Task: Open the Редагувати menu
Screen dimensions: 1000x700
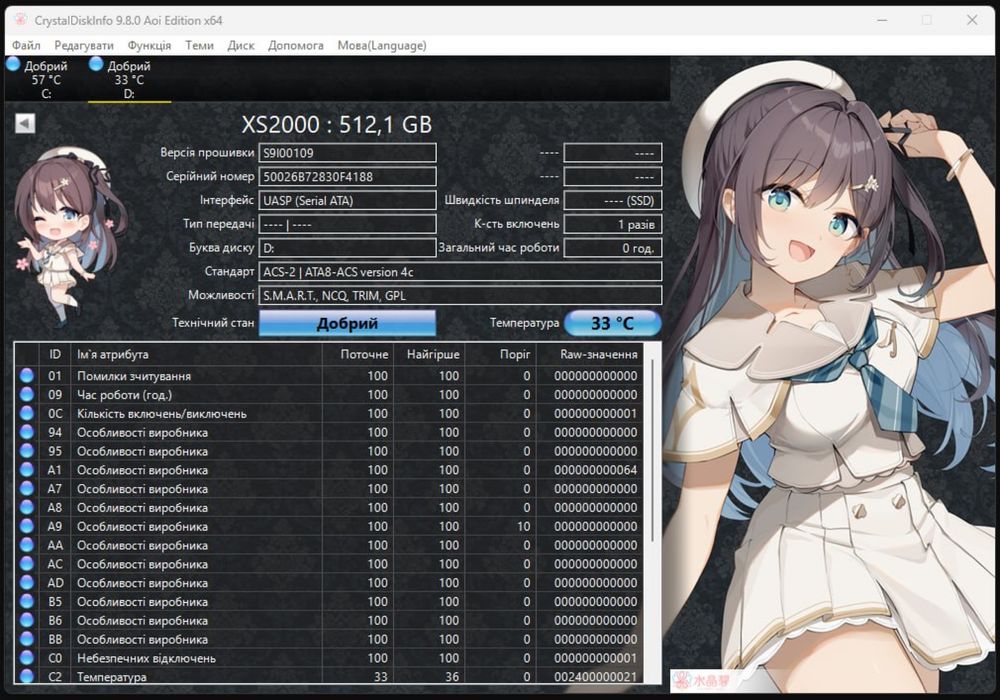Action: [x=84, y=45]
